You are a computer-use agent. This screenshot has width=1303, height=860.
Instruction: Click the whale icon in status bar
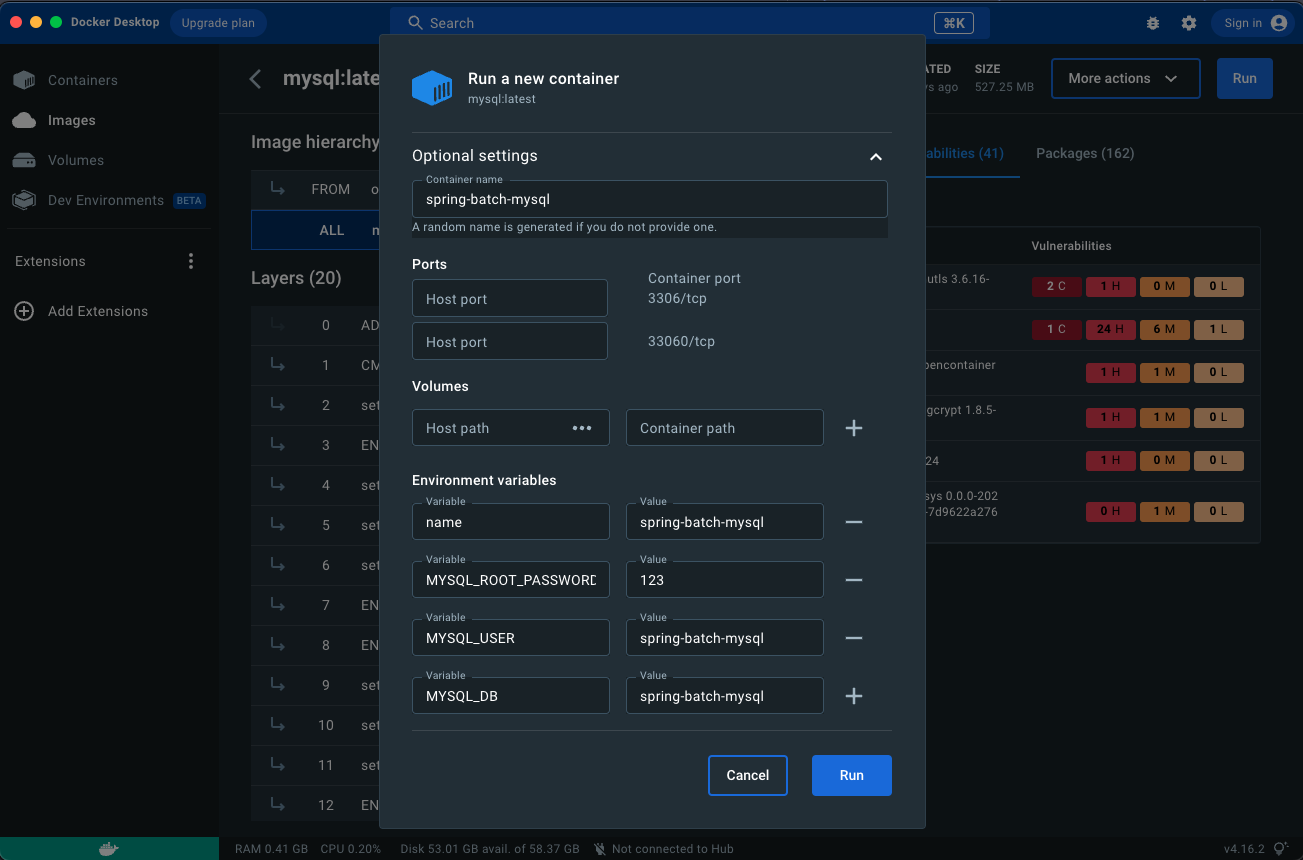coord(109,849)
